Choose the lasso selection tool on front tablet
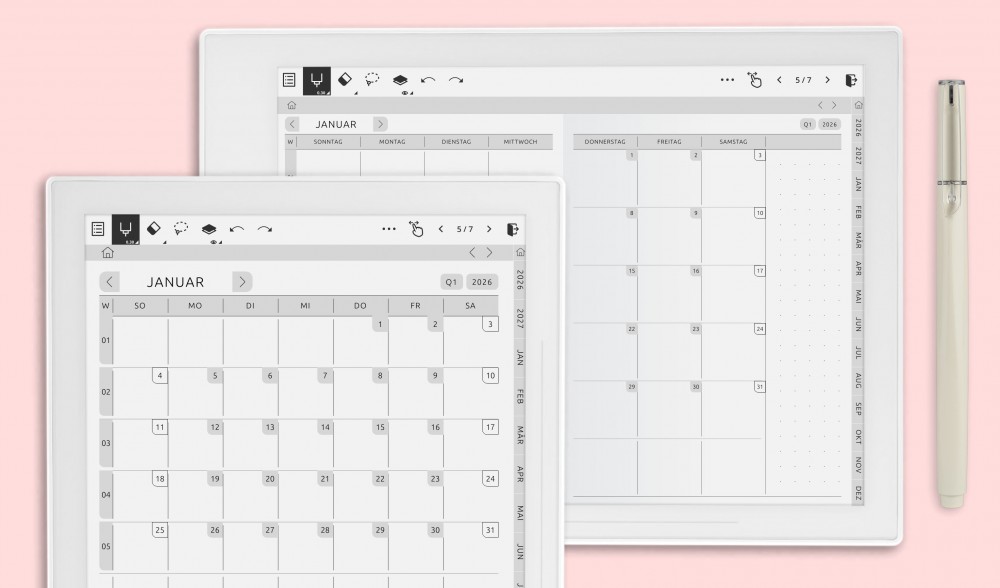1000x588 pixels. click(181, 229)
